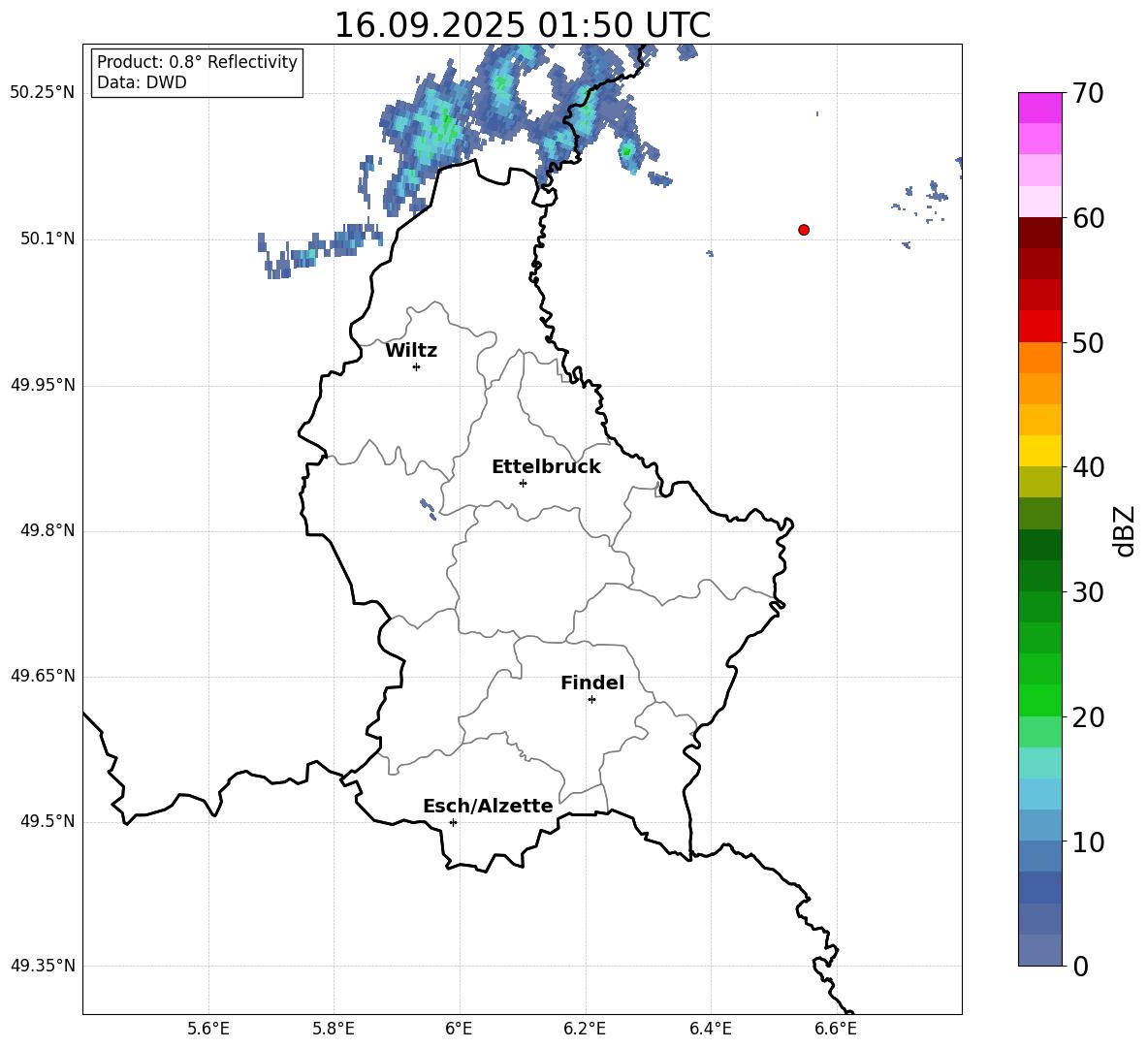The image size is (1148, 1048).
Task: Click the orange colorbar segment below 50
Action: coord(1040,358)
